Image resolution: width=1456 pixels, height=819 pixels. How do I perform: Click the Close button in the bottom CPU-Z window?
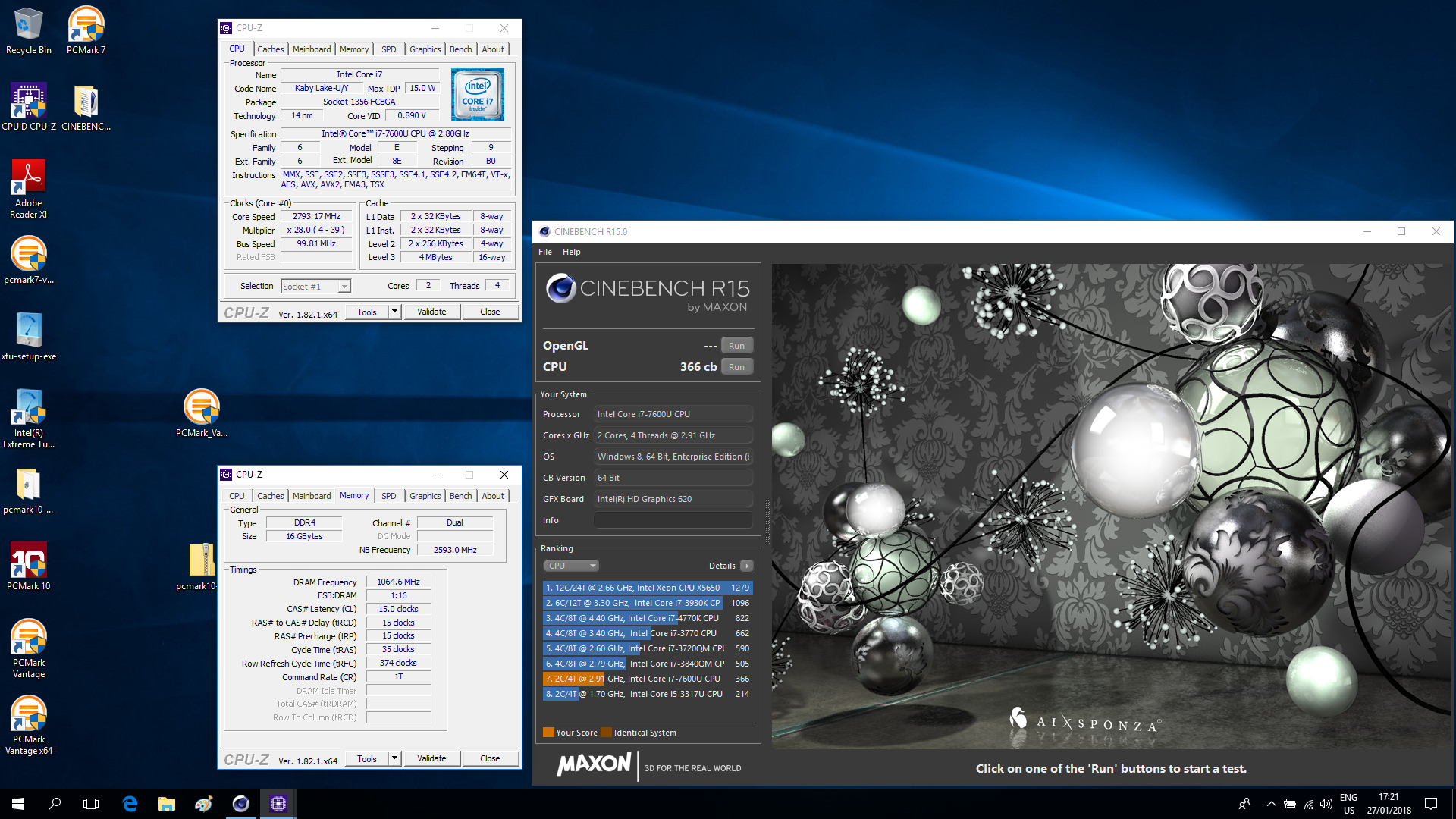[490, 758]
